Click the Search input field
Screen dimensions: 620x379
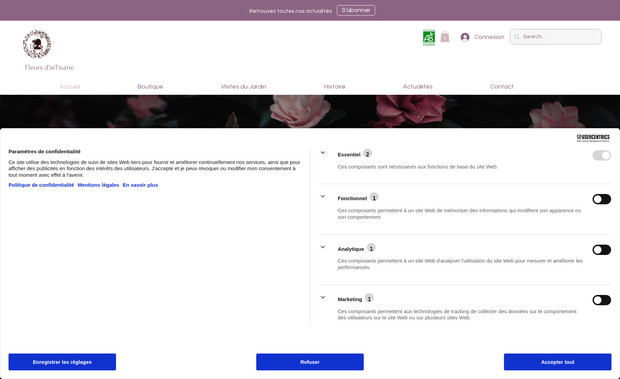(x=556, y=37)
